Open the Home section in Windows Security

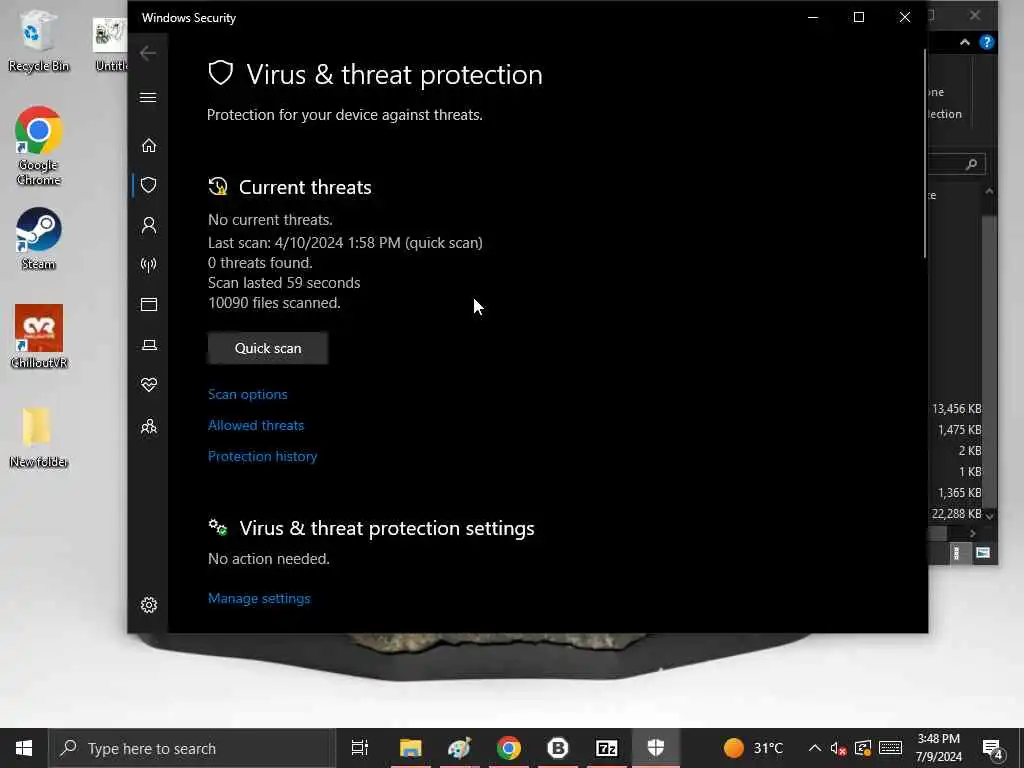(149, 145)
